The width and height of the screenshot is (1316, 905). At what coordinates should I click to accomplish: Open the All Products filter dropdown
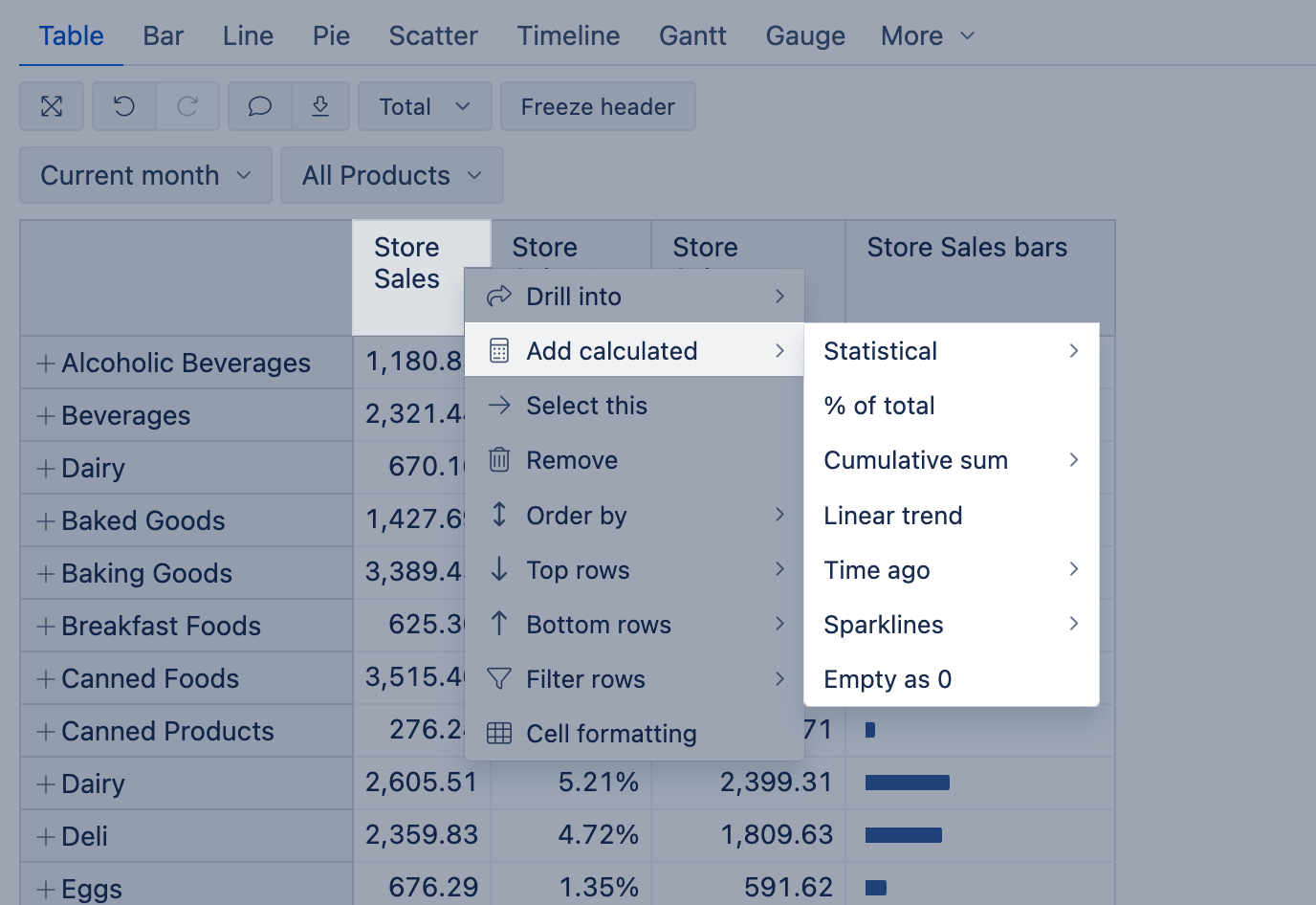(x=391, y=175)
